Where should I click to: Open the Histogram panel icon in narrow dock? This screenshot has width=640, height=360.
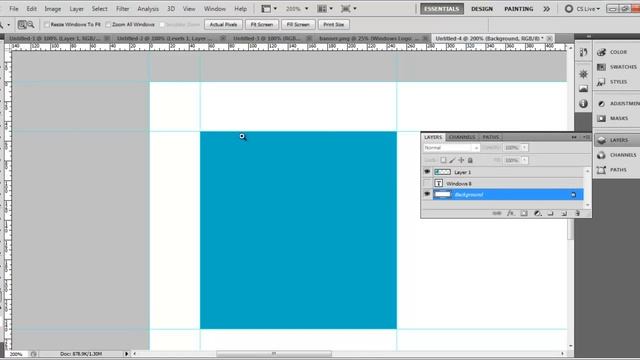point(583,89)
